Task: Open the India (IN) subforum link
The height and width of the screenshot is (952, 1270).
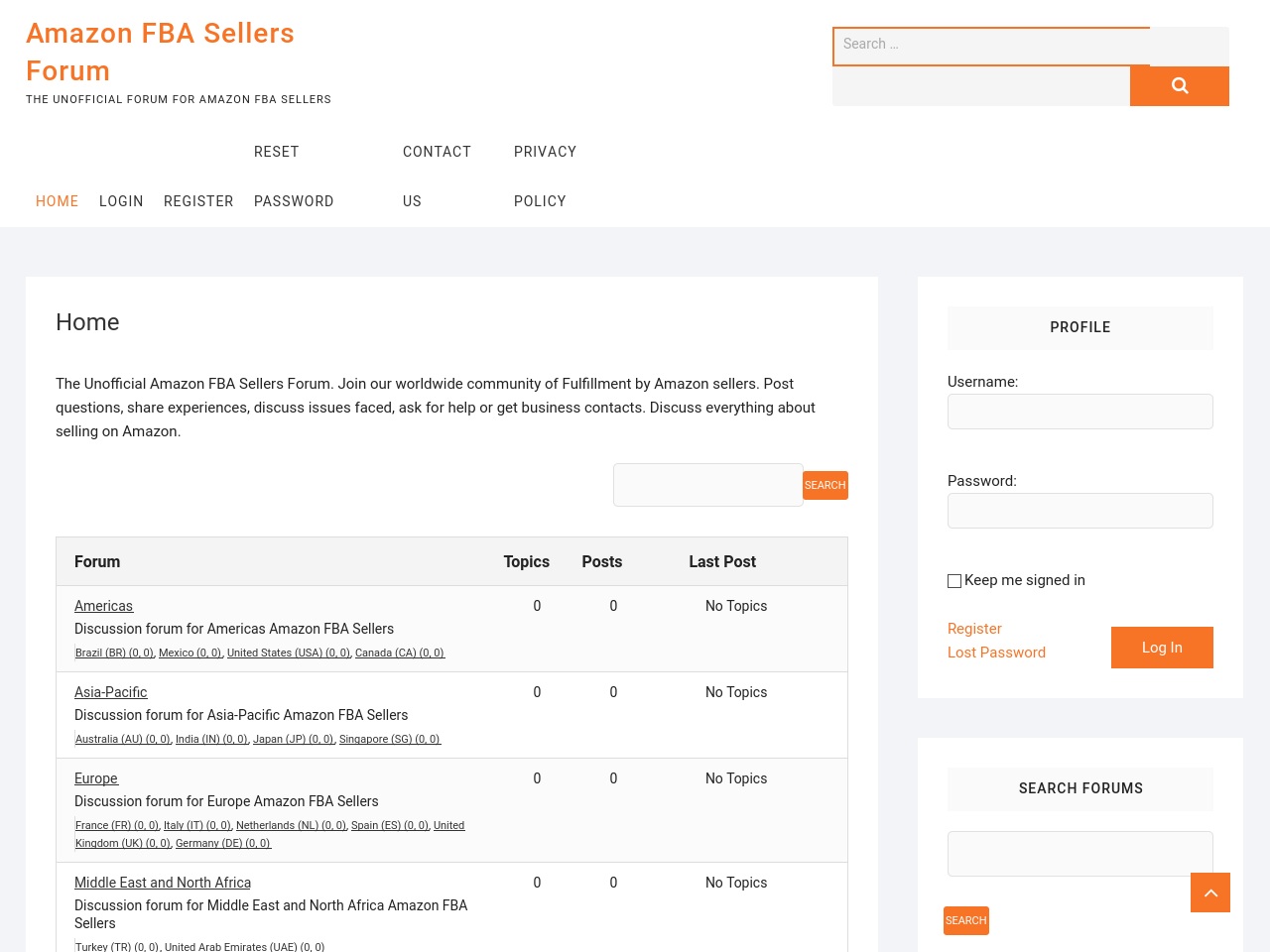Action: point(211,739)
